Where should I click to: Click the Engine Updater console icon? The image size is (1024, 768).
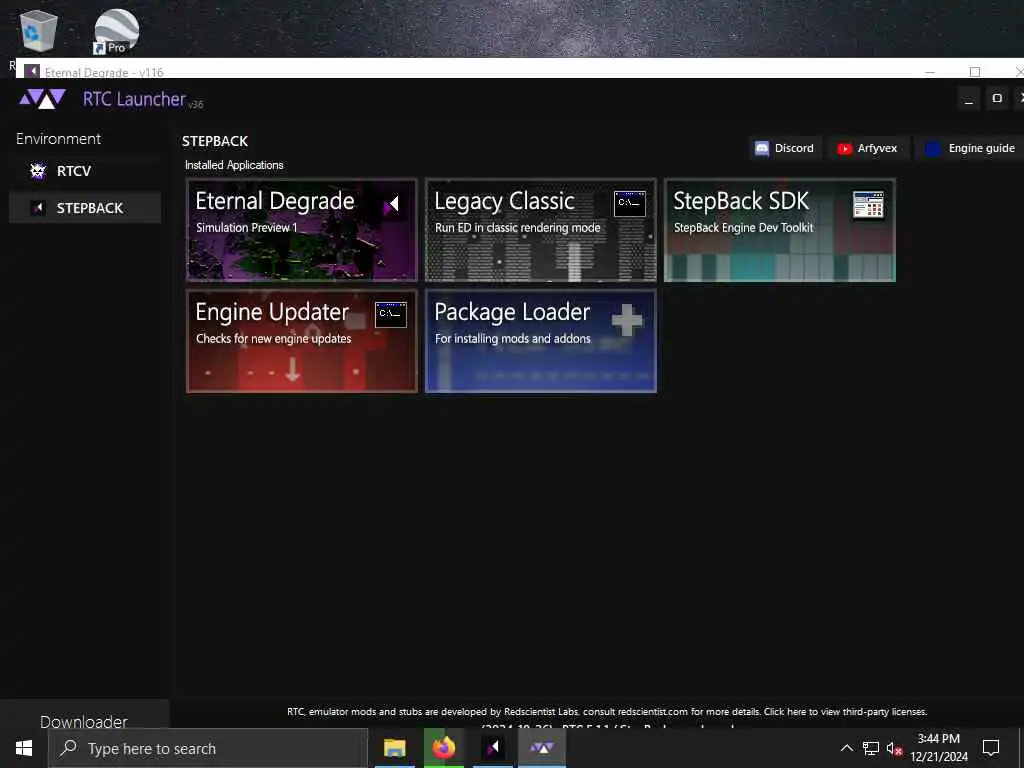tap(391, 315)
